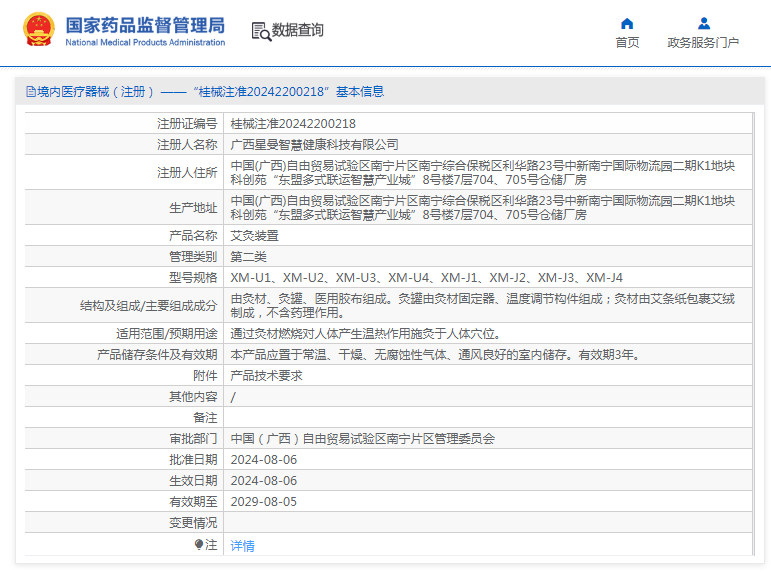This screenshot has width=771, height=578.
Task: Click the slash value in 其他内容 row
Action: pos(233,397)
